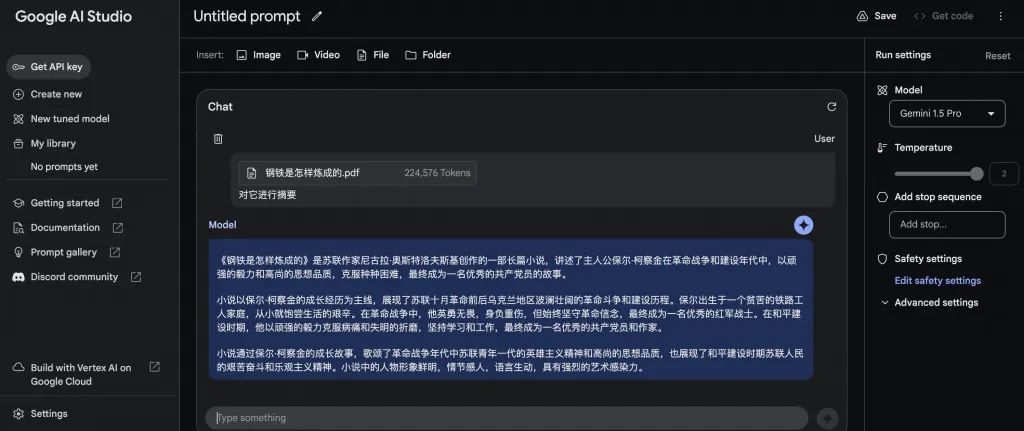Open the three-dot more options menu

[x=1000, y=16]
